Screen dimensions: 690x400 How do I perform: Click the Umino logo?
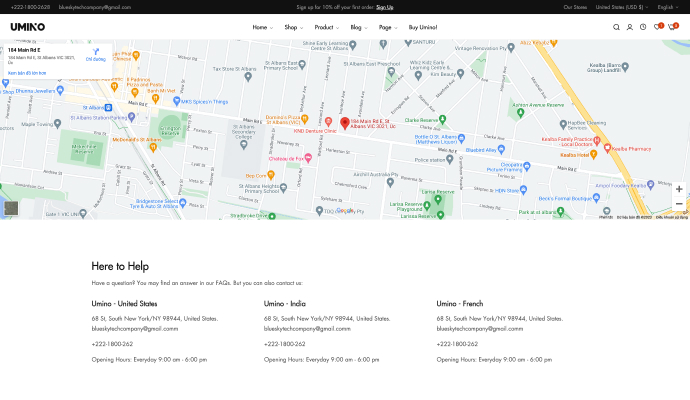pyautogui.click(x=28, y=27)
